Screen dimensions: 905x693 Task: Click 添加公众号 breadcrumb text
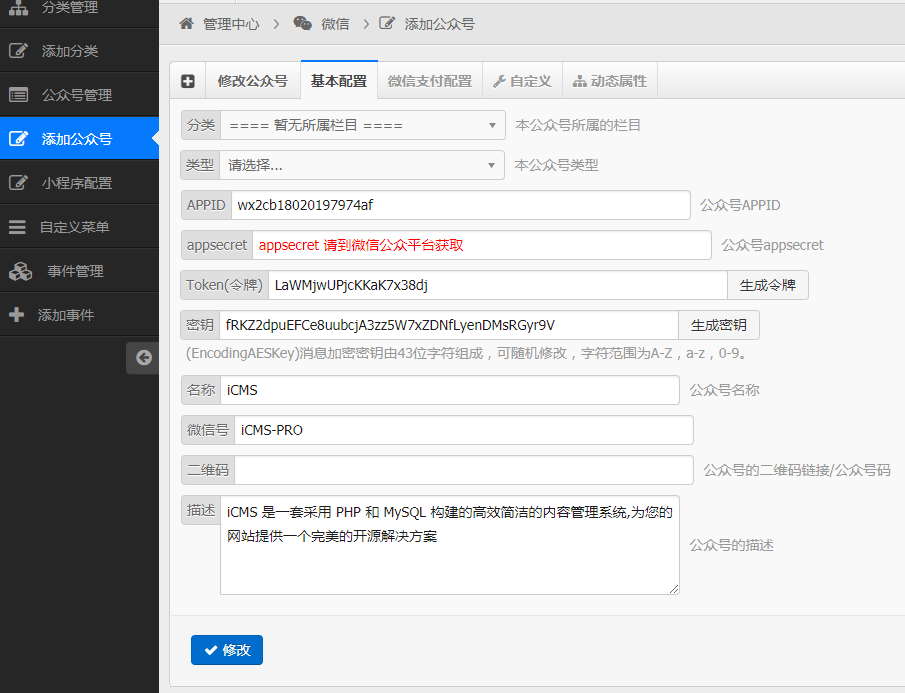[x=440, y=24]
